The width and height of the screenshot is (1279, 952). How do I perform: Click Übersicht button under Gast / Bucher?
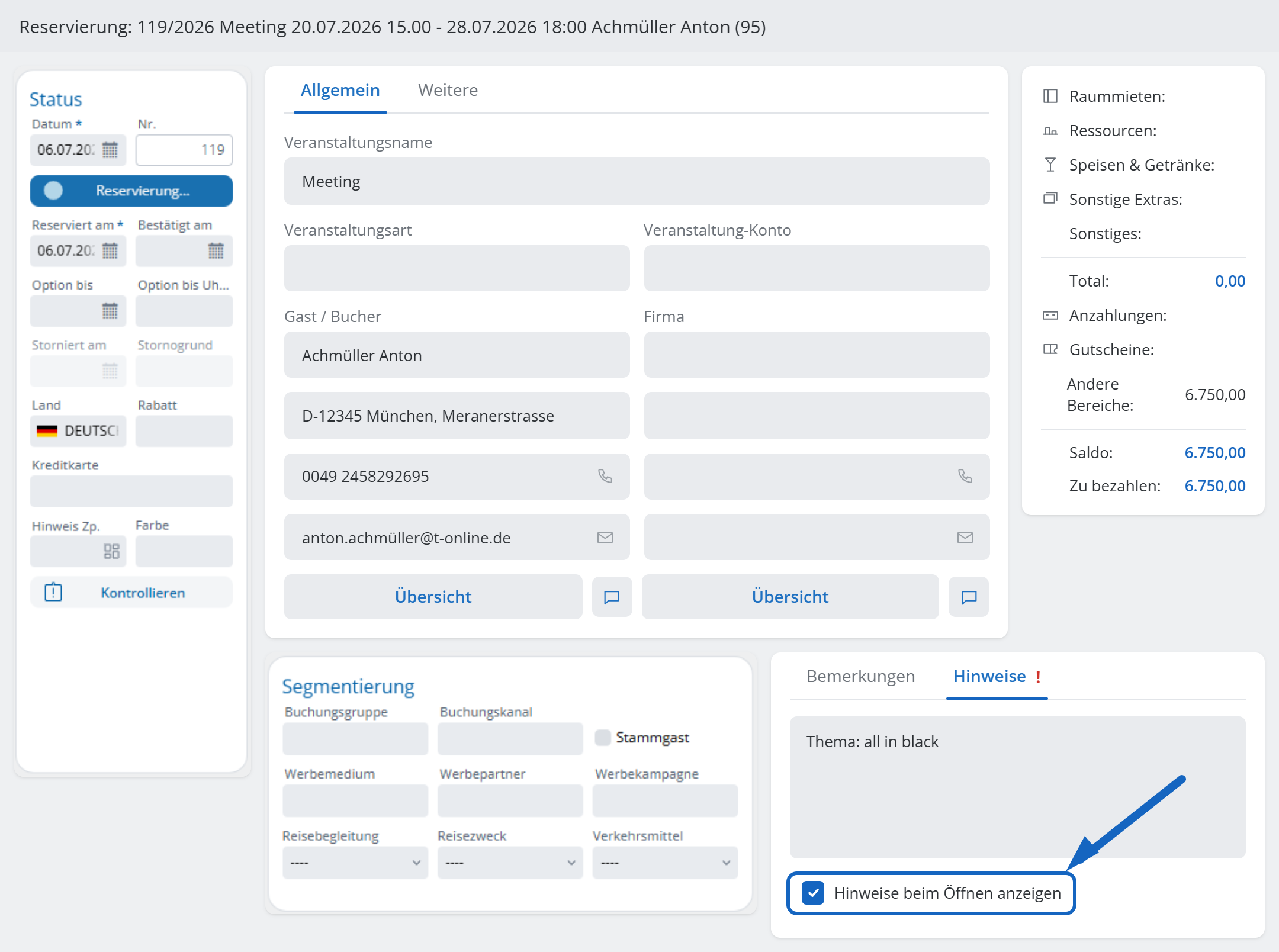433,597
